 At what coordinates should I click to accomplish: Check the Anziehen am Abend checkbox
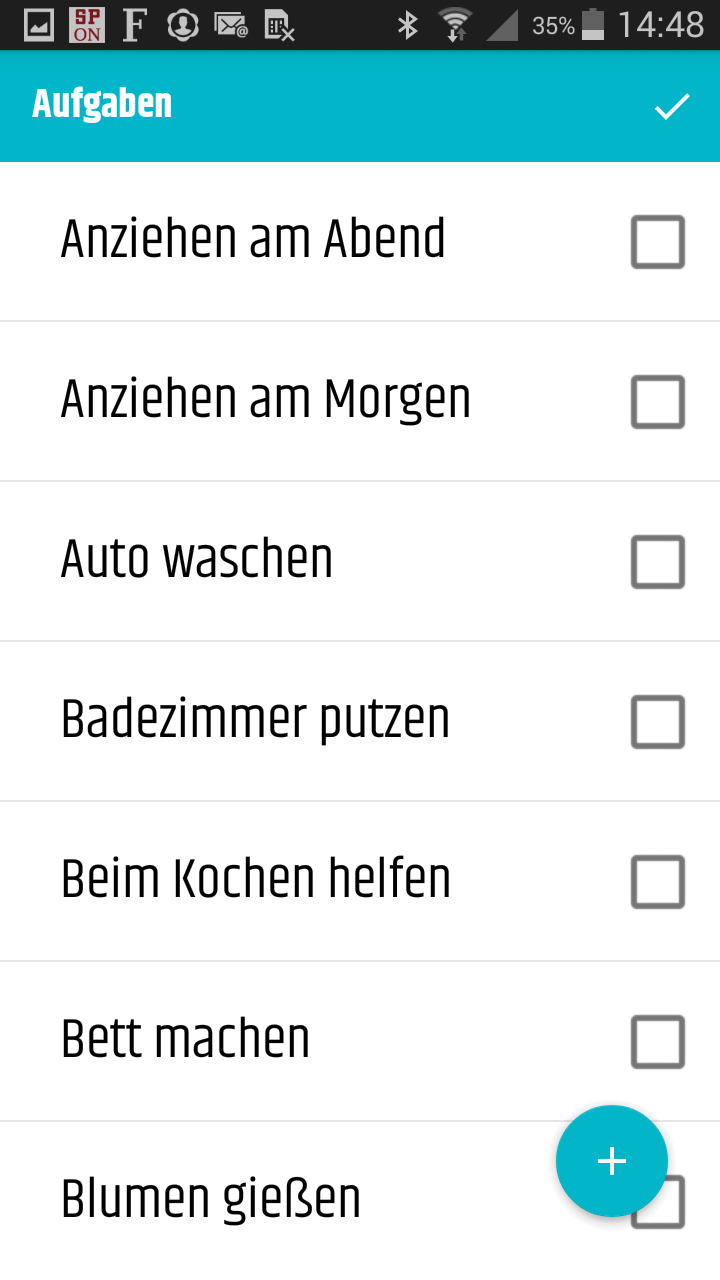[x=657, y=242]
